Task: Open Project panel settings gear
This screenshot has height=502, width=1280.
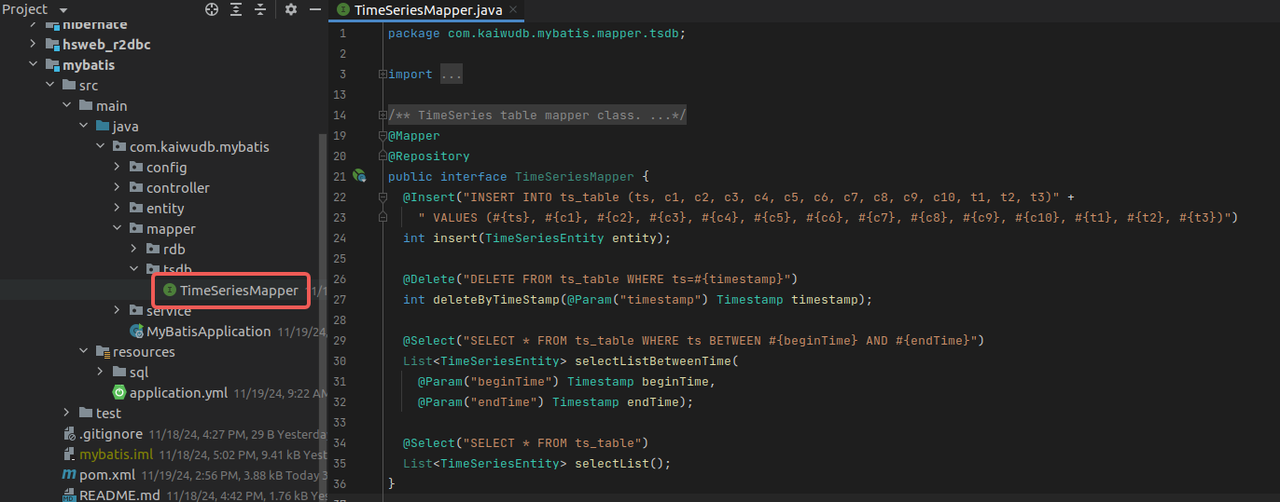Action: (291, 9)
